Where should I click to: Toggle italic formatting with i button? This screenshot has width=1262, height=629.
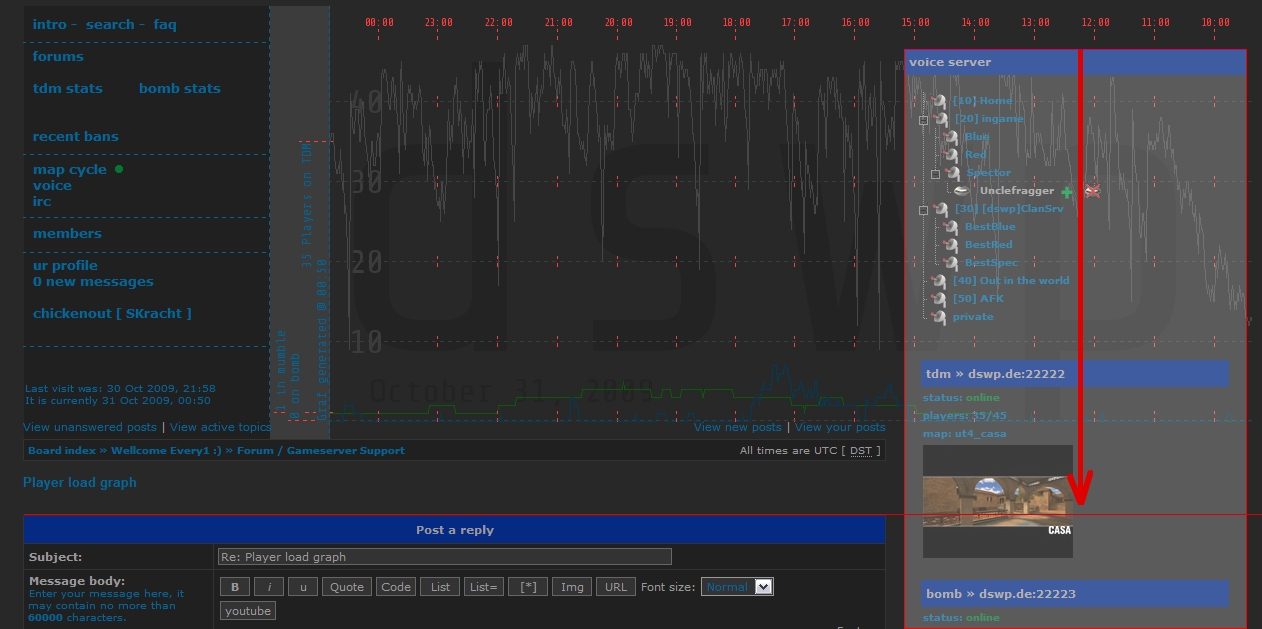269,587
